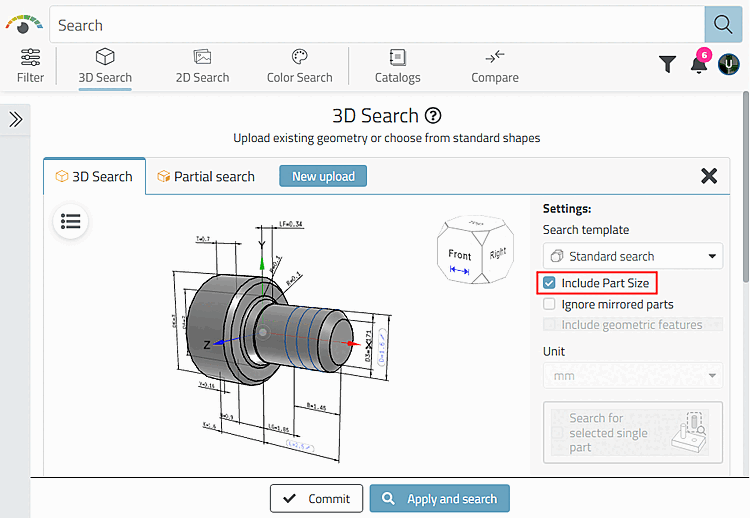The width and height of the screenshot is (750, 518).
Task: Click Apply and search button
Action: pyautogui.click(x=440, y=498)
